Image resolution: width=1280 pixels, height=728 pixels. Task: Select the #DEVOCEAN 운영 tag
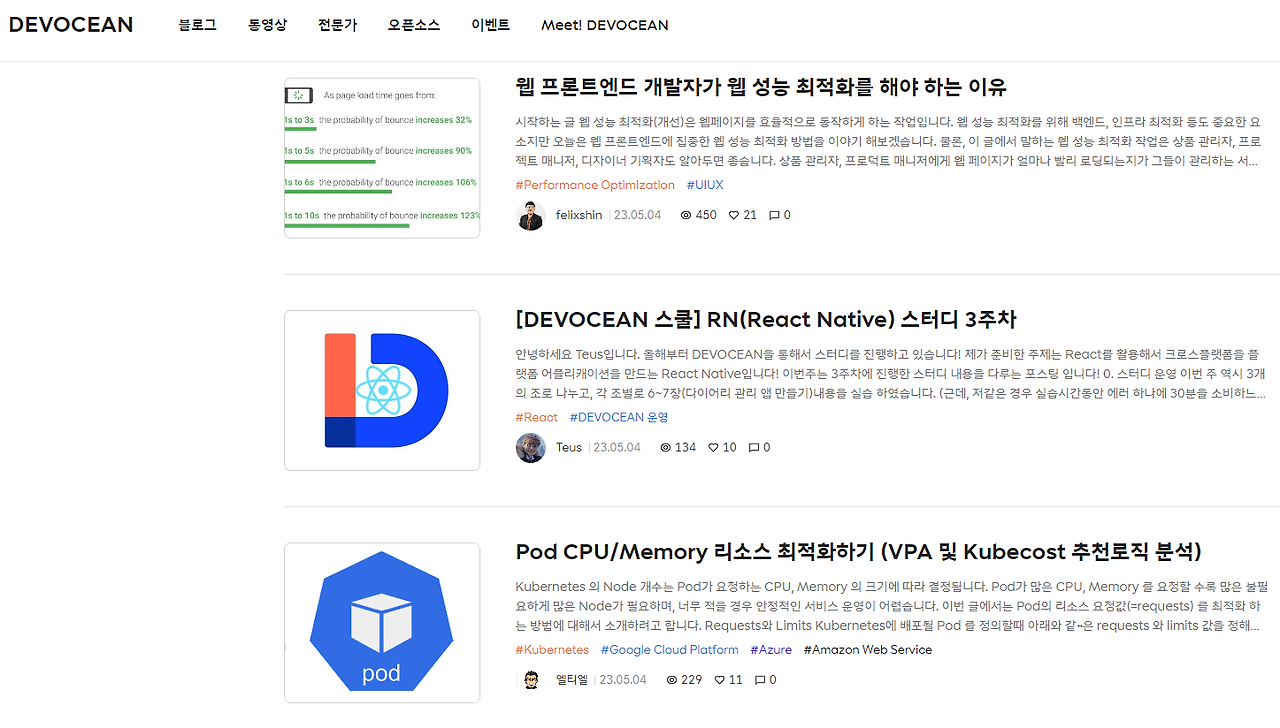coord(619,417)
